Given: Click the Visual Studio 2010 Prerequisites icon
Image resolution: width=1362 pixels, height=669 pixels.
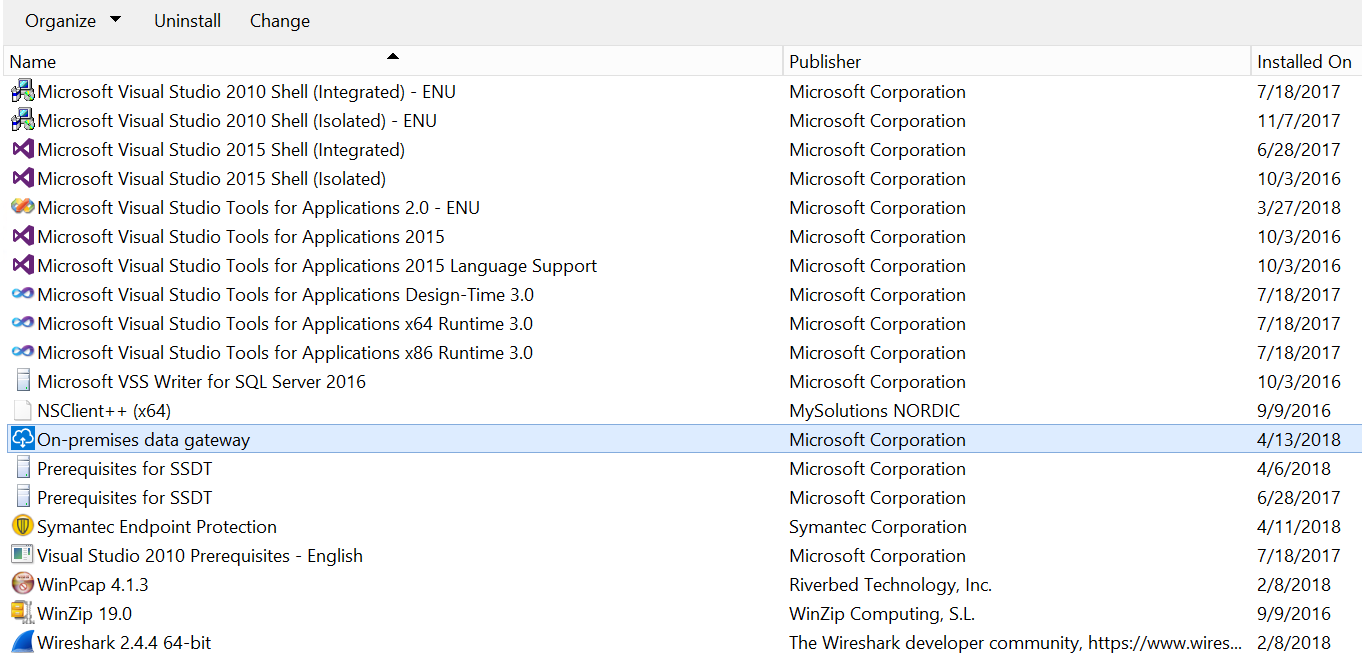Looking at the screenshot, I should pos(22,556).
